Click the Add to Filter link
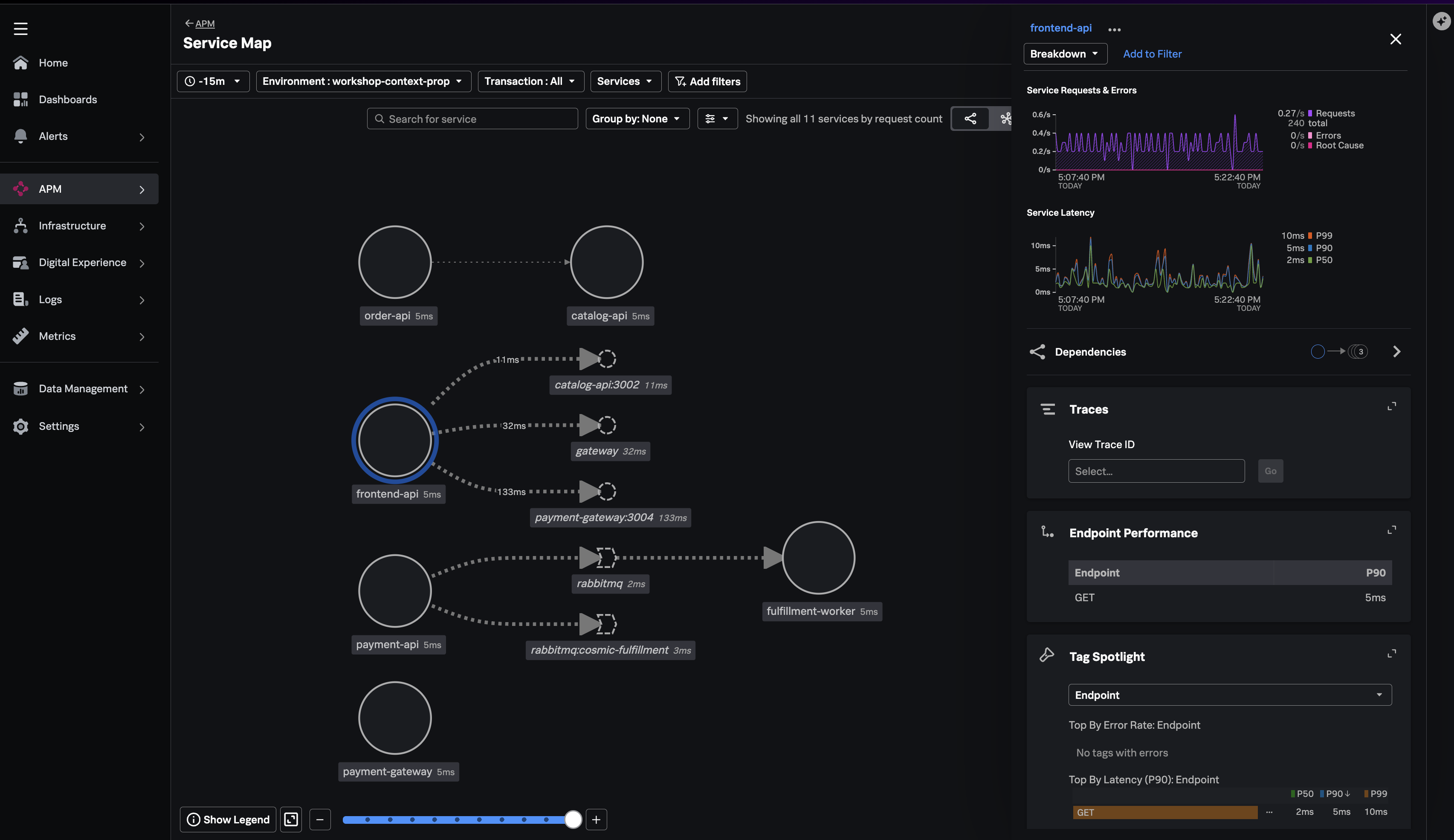Viewport: 1454px width, 840px height. coord(1153,54)
